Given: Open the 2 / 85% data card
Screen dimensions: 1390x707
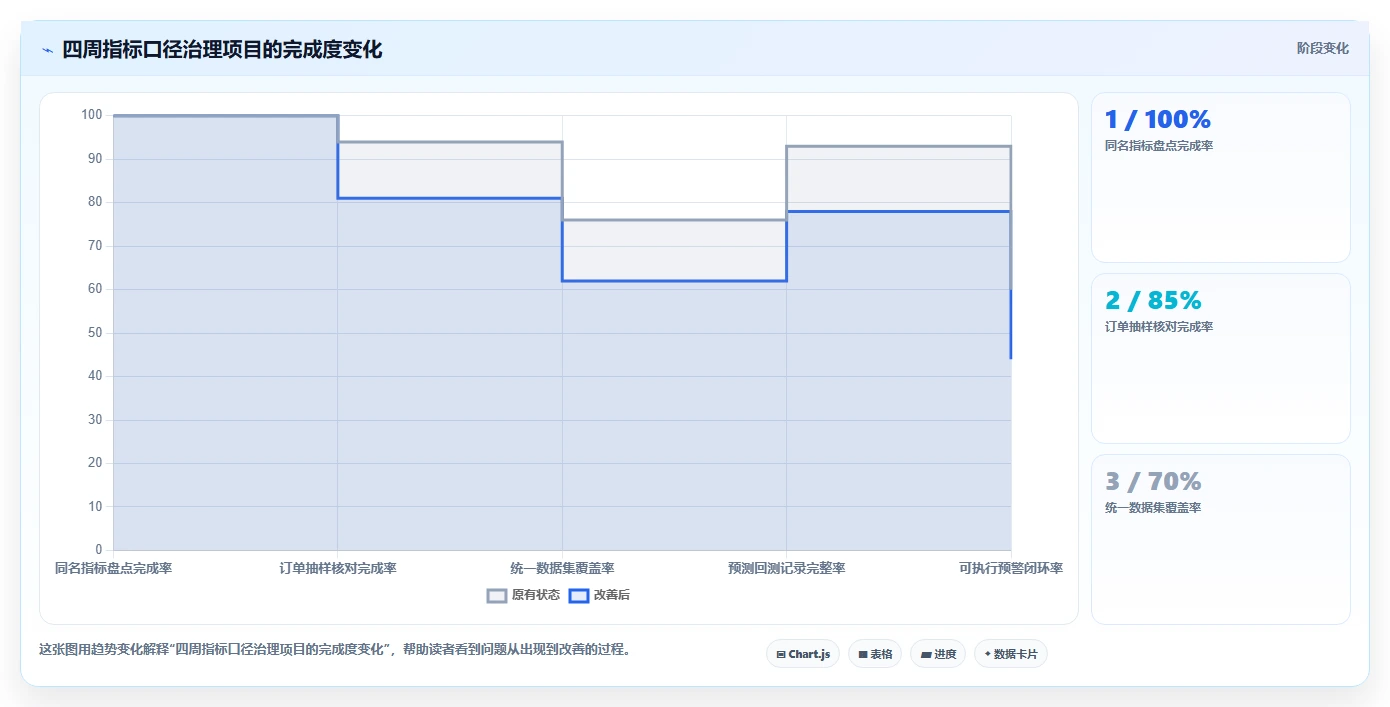Looking at the screenshot, I should coord(1221,358).
